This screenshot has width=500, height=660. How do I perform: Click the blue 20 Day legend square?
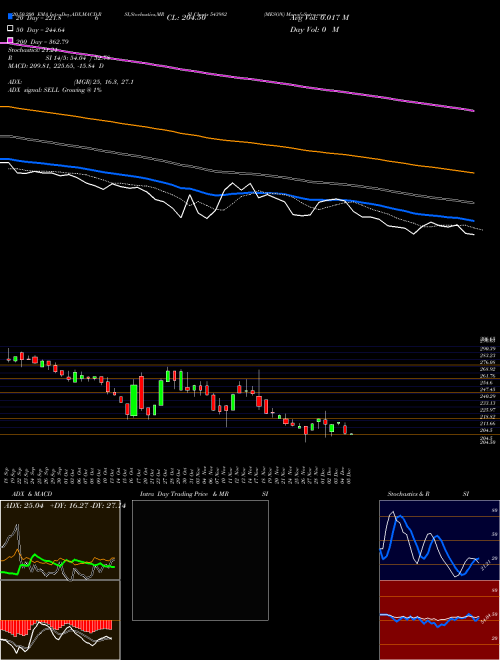pos(10,17)
